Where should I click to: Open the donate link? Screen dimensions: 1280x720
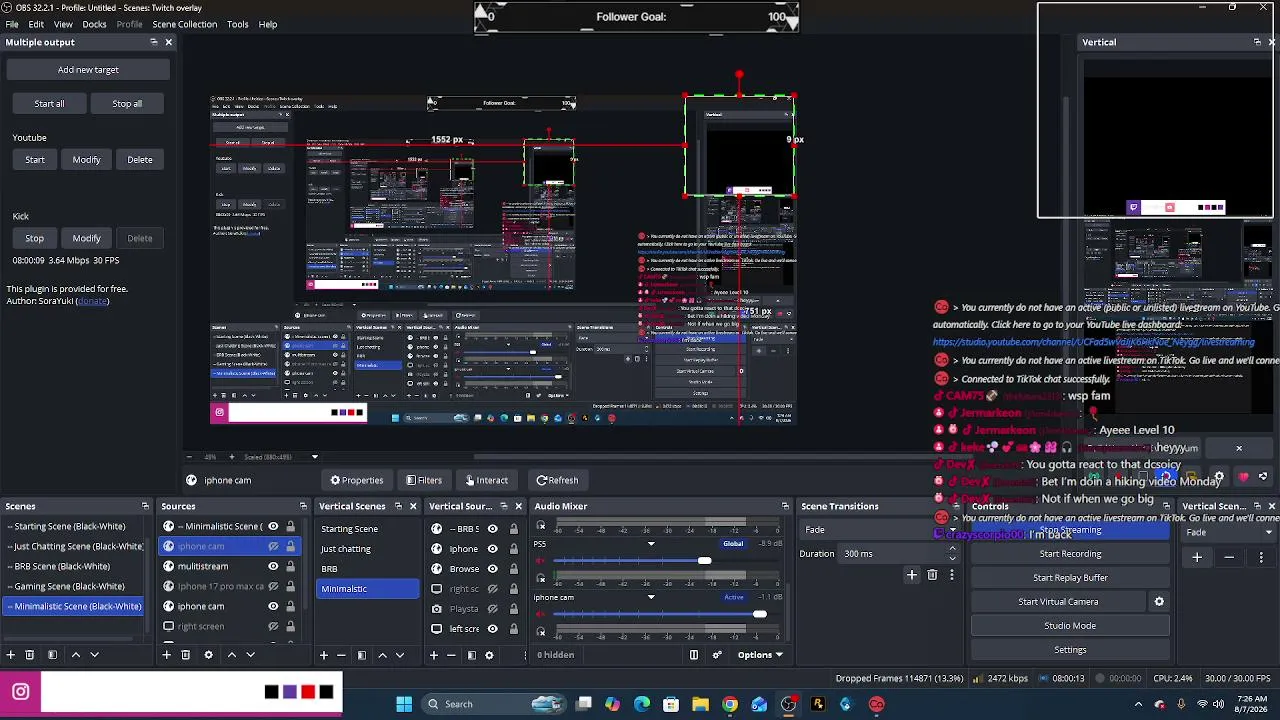click(x=92, y=301)
